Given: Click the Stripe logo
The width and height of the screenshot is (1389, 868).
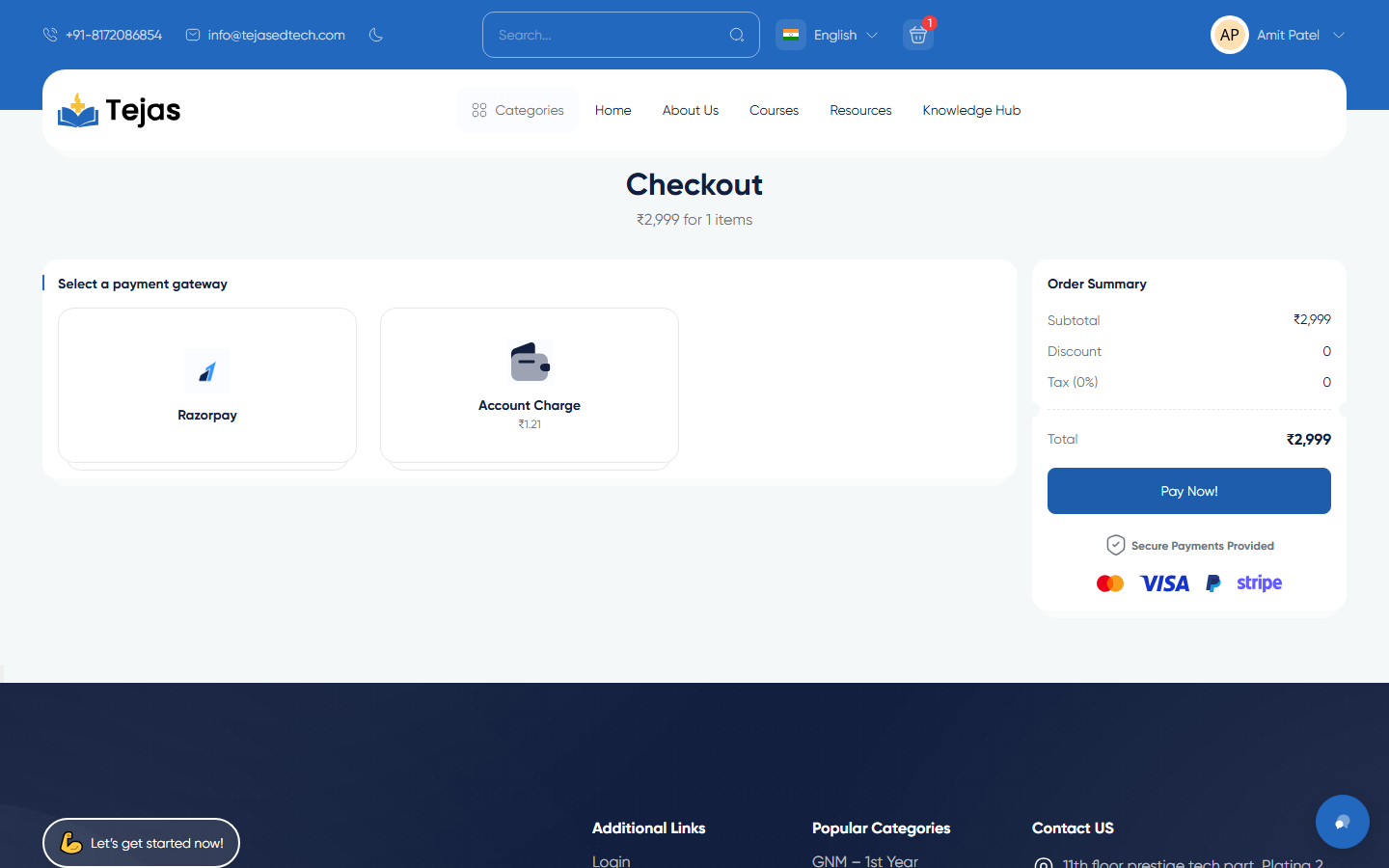Looking at the screenshot, I should 1260,583.
